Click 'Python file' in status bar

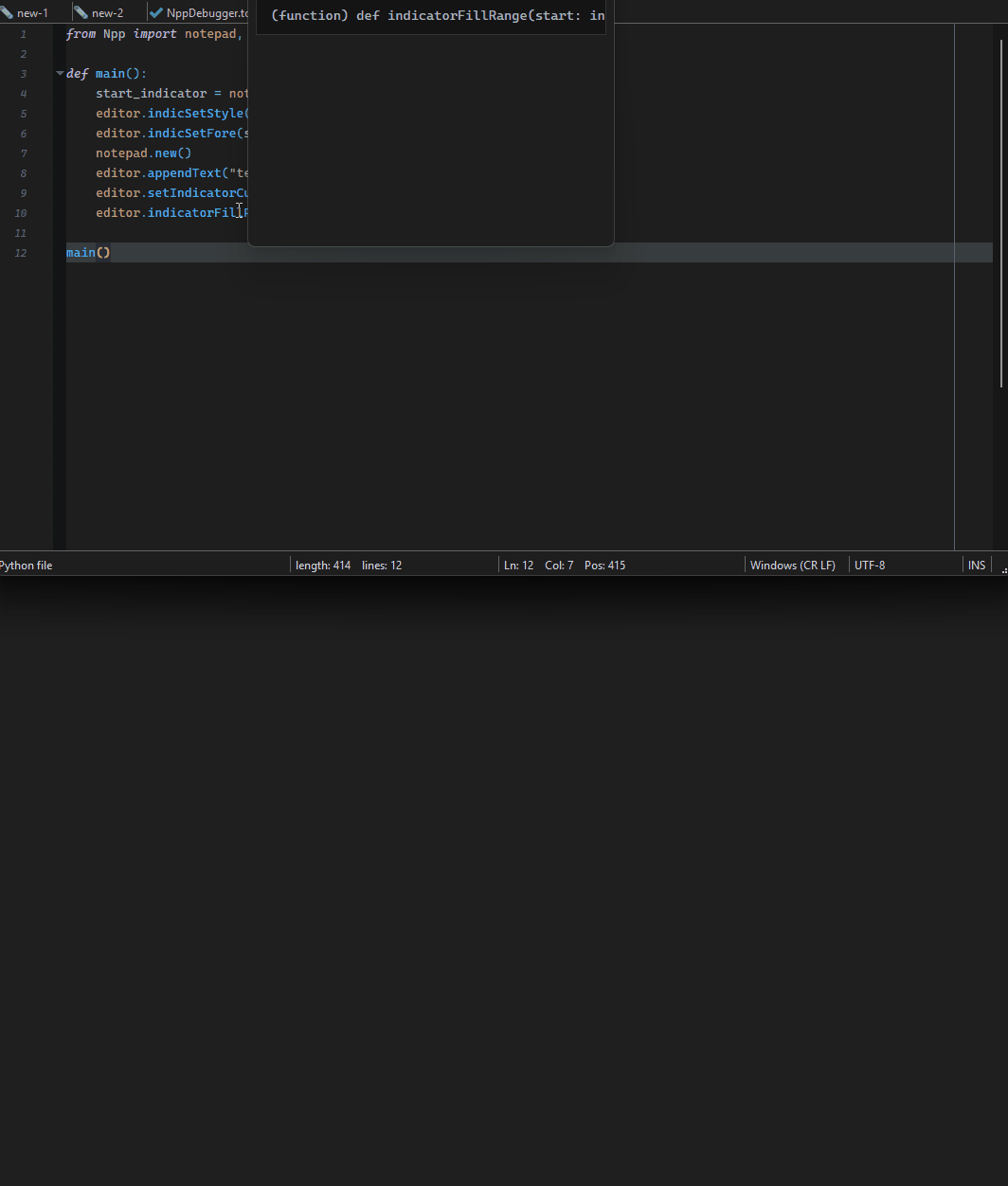[x=26, y=565]
